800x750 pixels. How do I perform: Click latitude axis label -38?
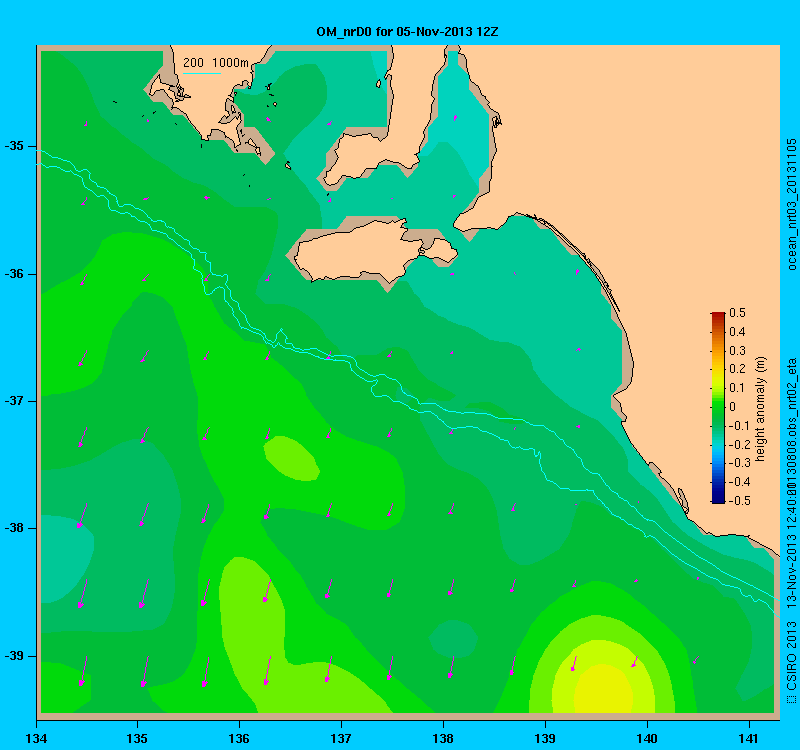(x=14, y=528)
